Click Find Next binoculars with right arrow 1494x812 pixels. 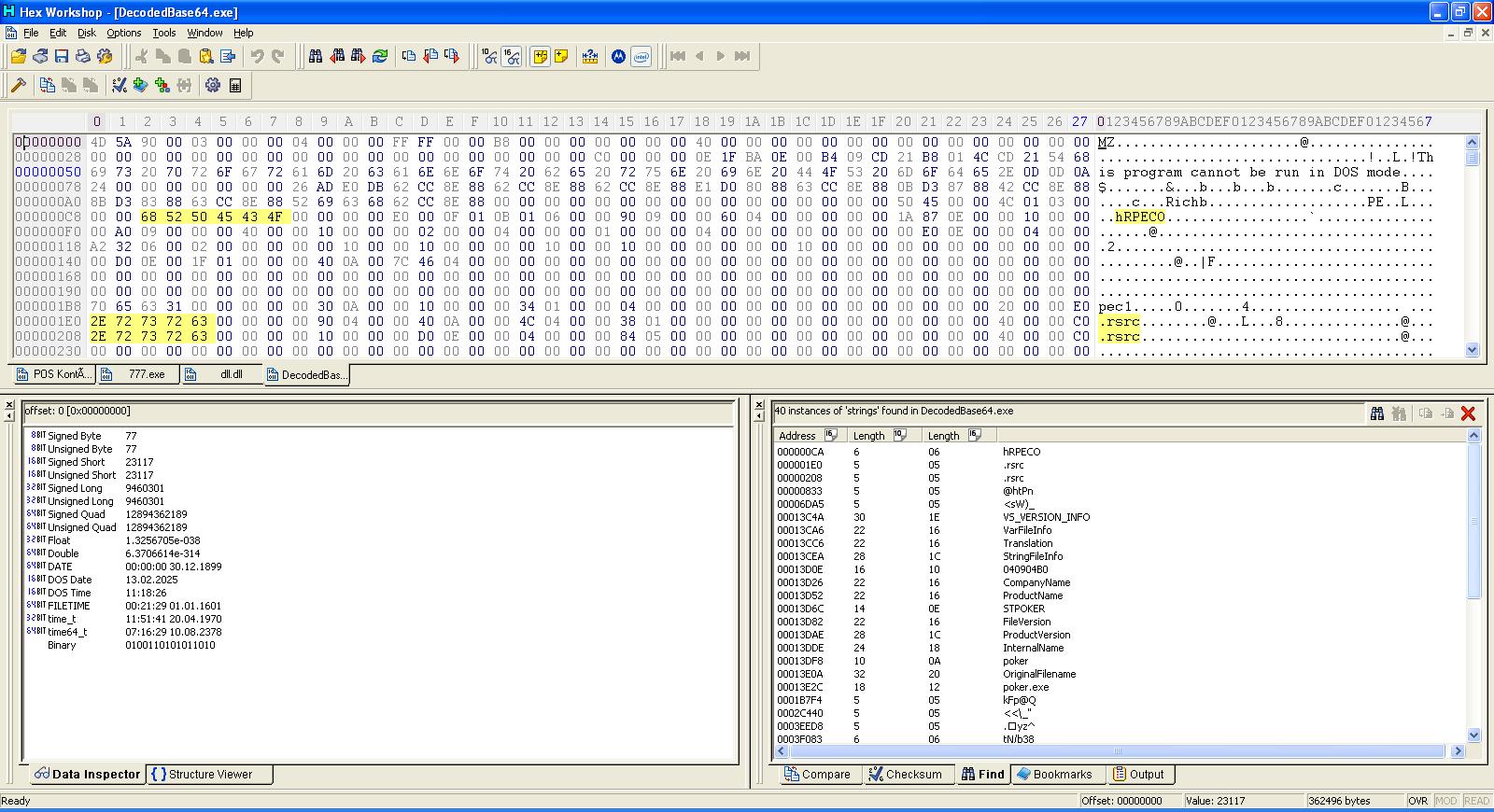pos(359,56)
